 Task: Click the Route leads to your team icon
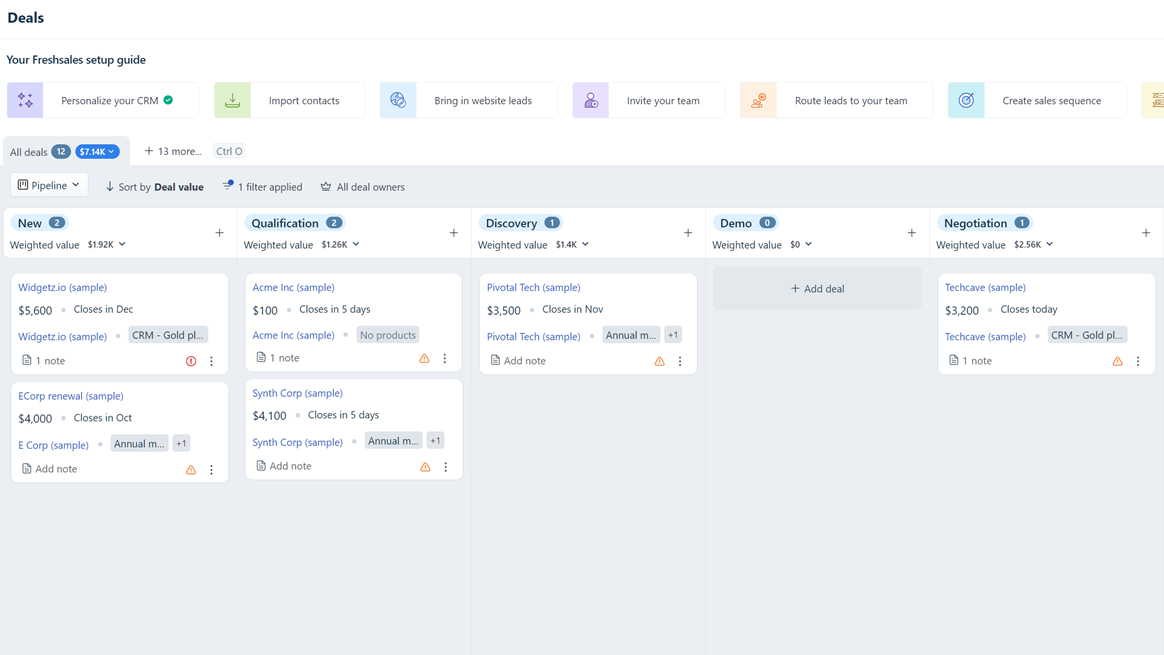759,100
